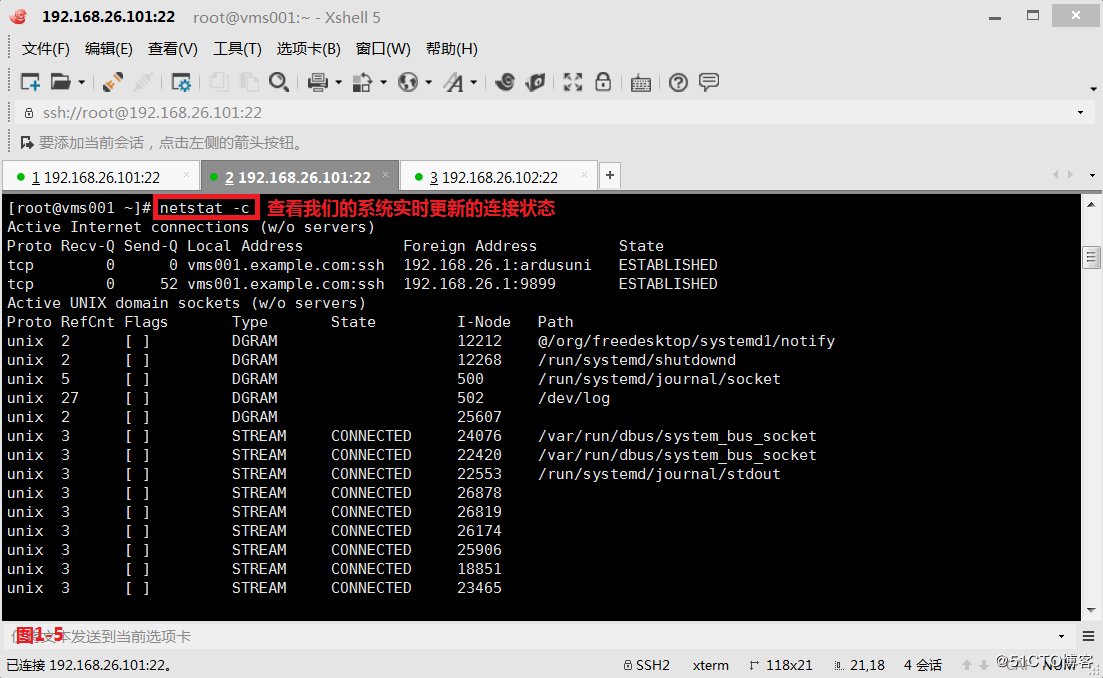Click 21,18 cursor position indicator
The width and height of the screenshot is (1103, 678).
860,665
